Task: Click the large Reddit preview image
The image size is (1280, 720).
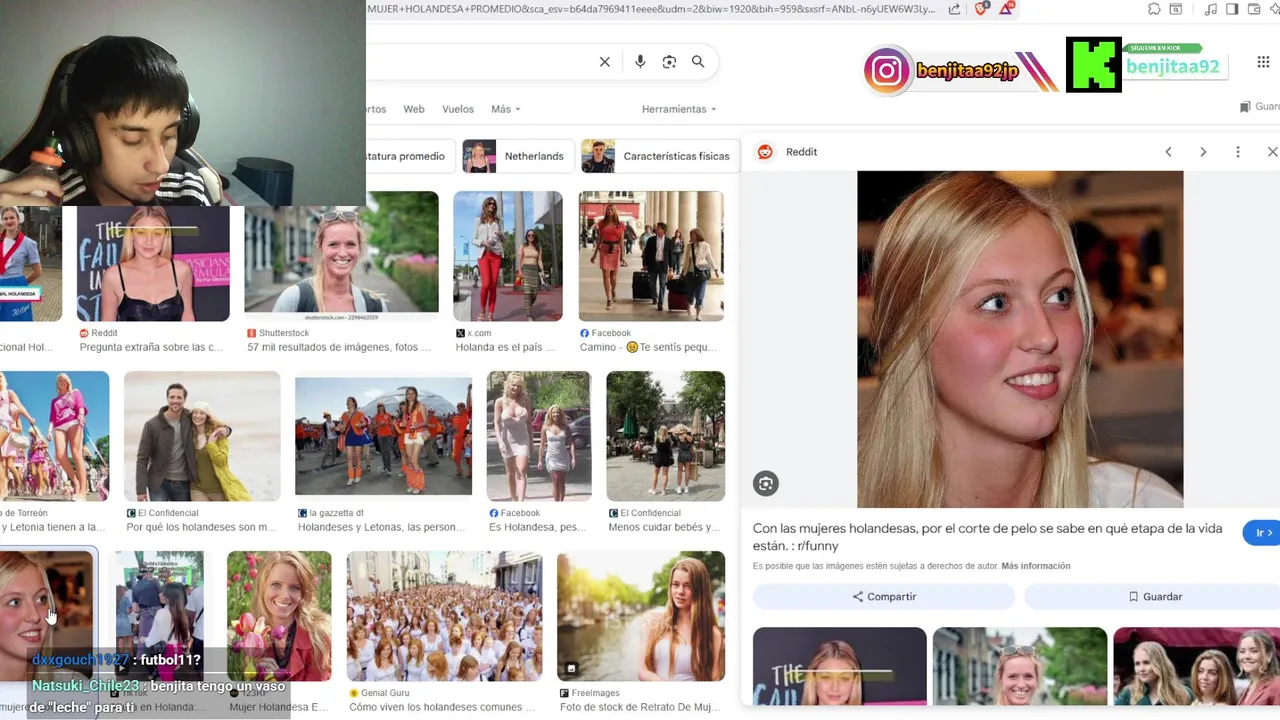Action: coord(1020,339)
